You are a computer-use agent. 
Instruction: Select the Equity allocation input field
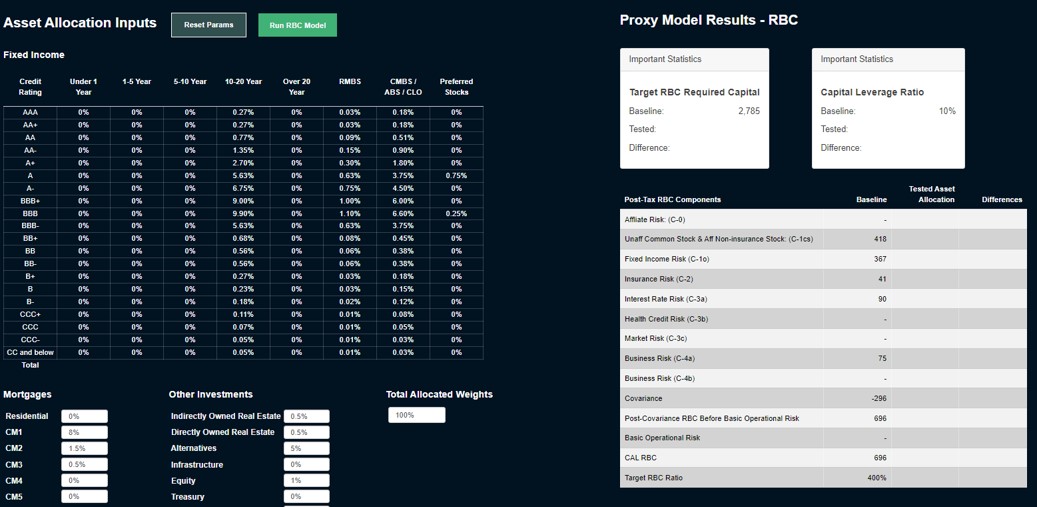[x=306, y=480]
